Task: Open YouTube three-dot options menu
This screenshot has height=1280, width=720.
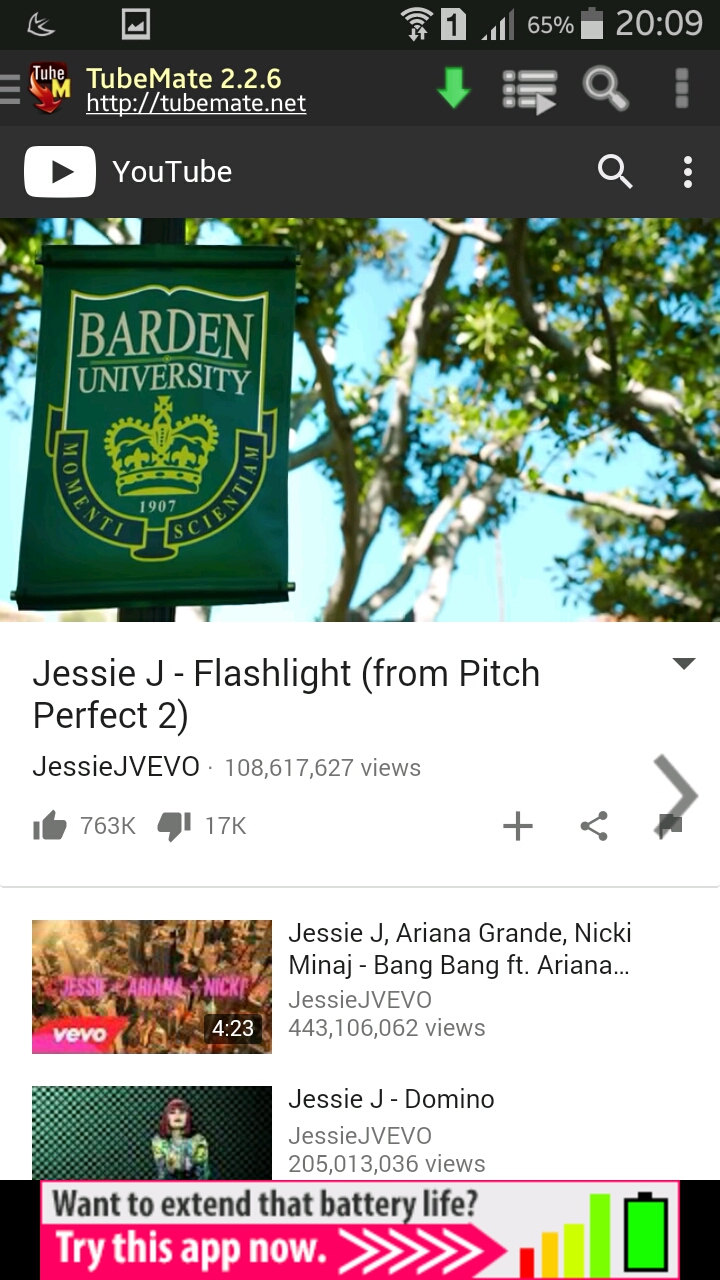Action: (688, 172)
